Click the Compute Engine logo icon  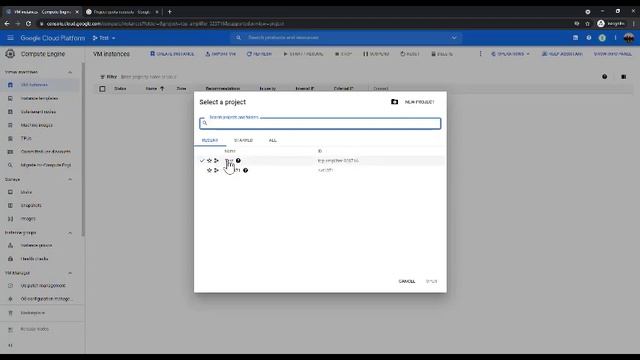pos(10,54)
